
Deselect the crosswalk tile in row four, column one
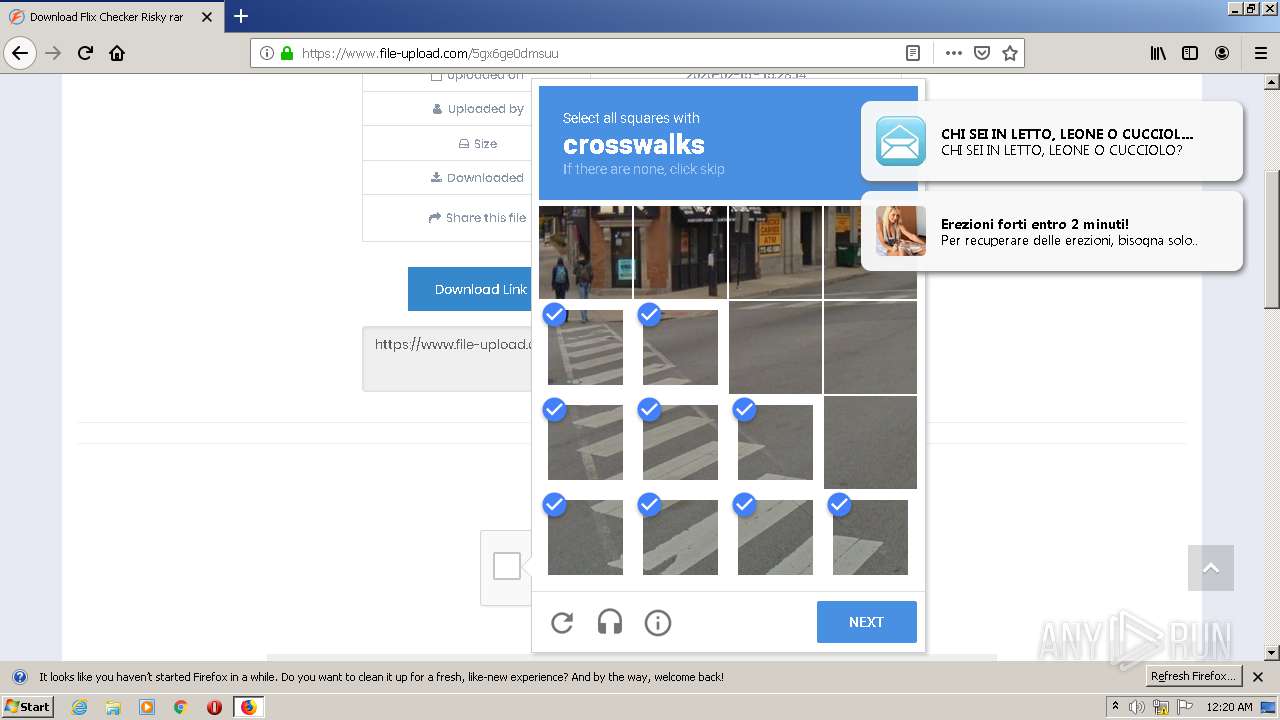point(585,537)
